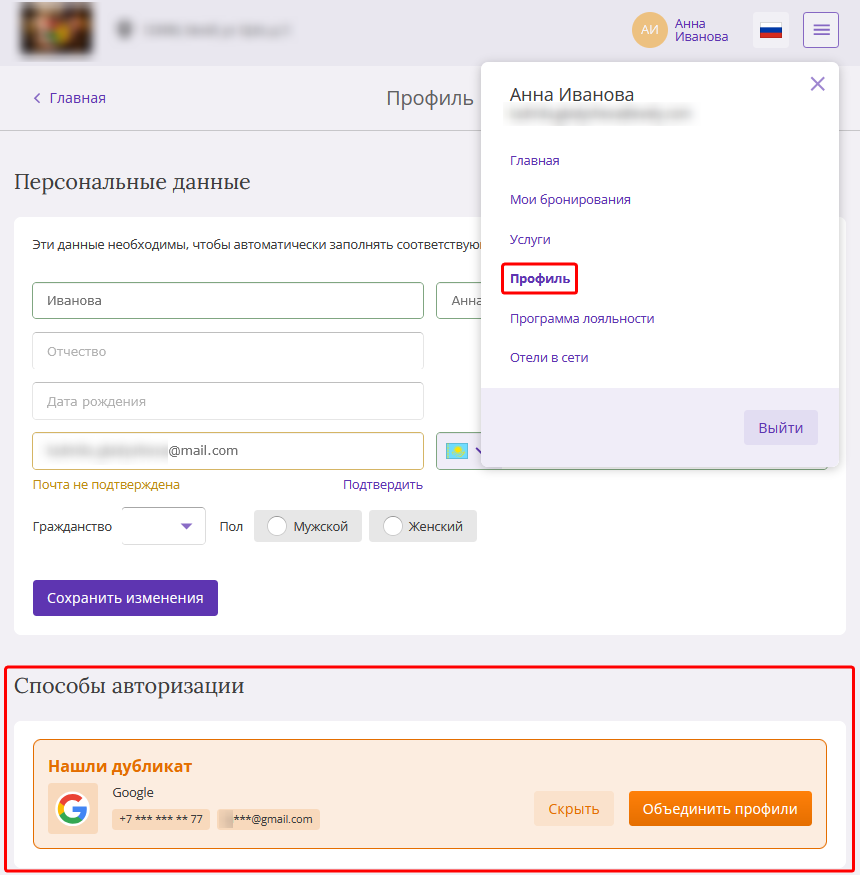The width and height of the screenshot is (860, 875).
Task: Open Мои бронирования in menu
Action: pos(570,199)
